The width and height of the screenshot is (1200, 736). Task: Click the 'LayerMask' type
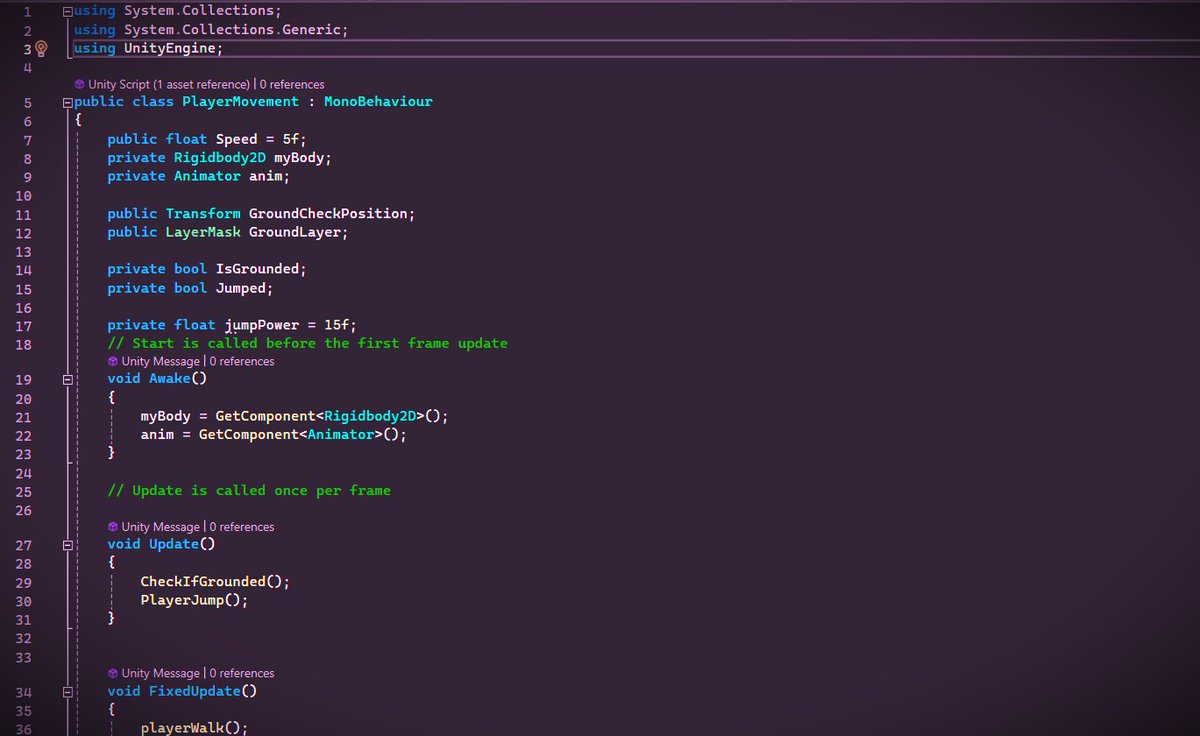[203, 232]
